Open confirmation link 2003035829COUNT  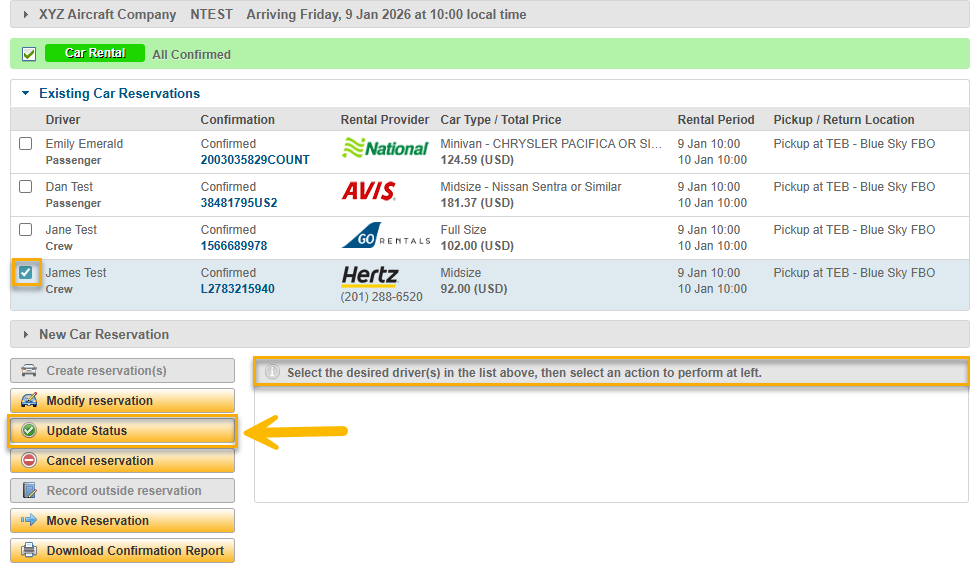[255, 160]
